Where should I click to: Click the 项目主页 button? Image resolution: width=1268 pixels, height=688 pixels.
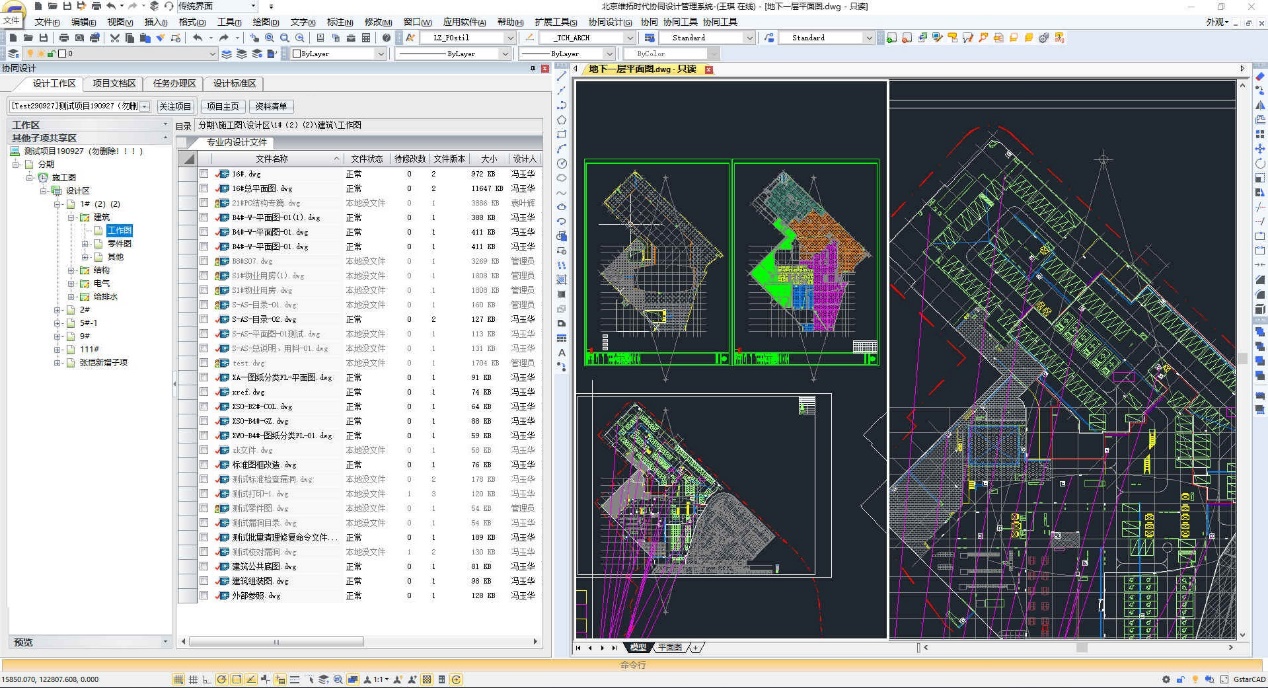[223, 106]
